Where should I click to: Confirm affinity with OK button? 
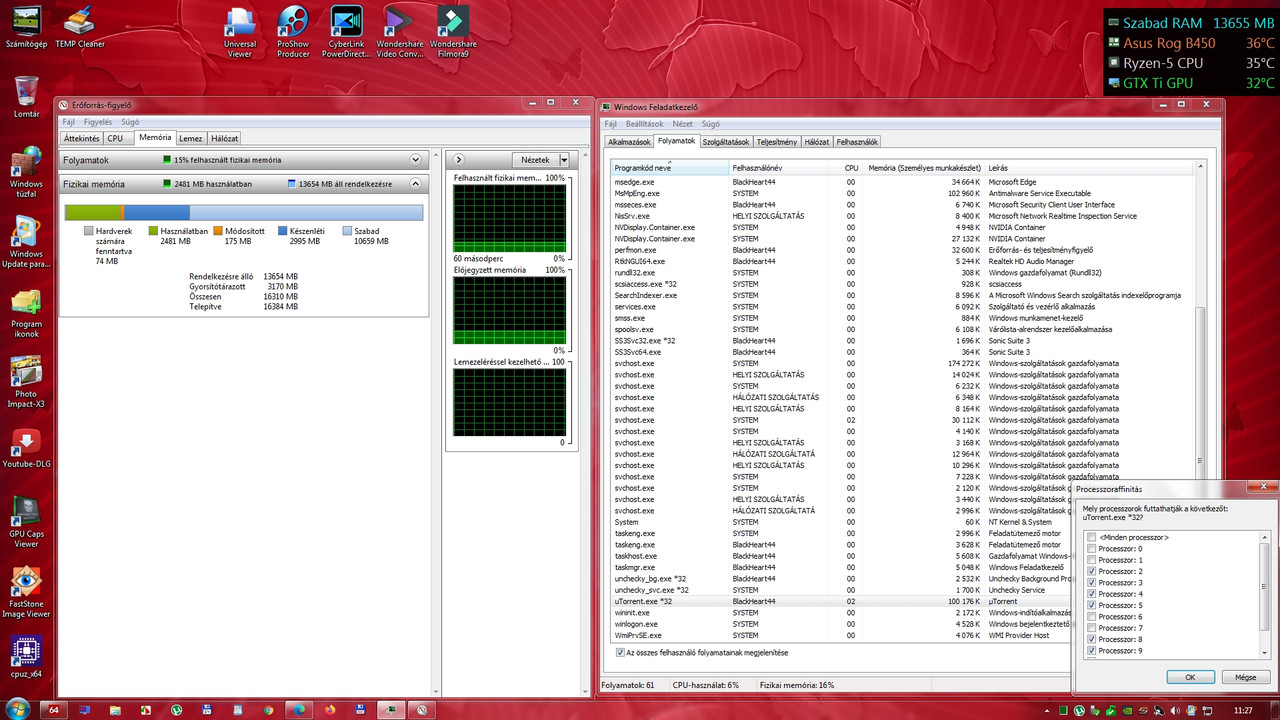[1190, 677]
